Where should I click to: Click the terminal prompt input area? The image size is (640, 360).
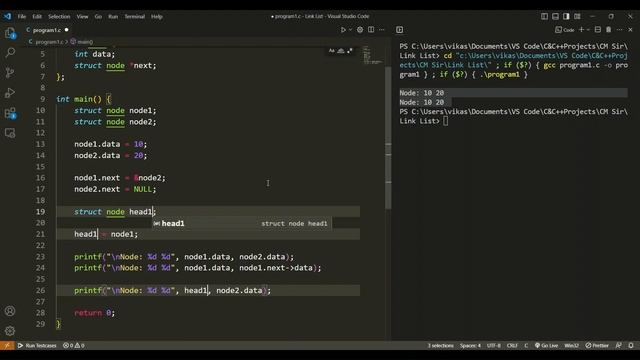click(446, 121)
